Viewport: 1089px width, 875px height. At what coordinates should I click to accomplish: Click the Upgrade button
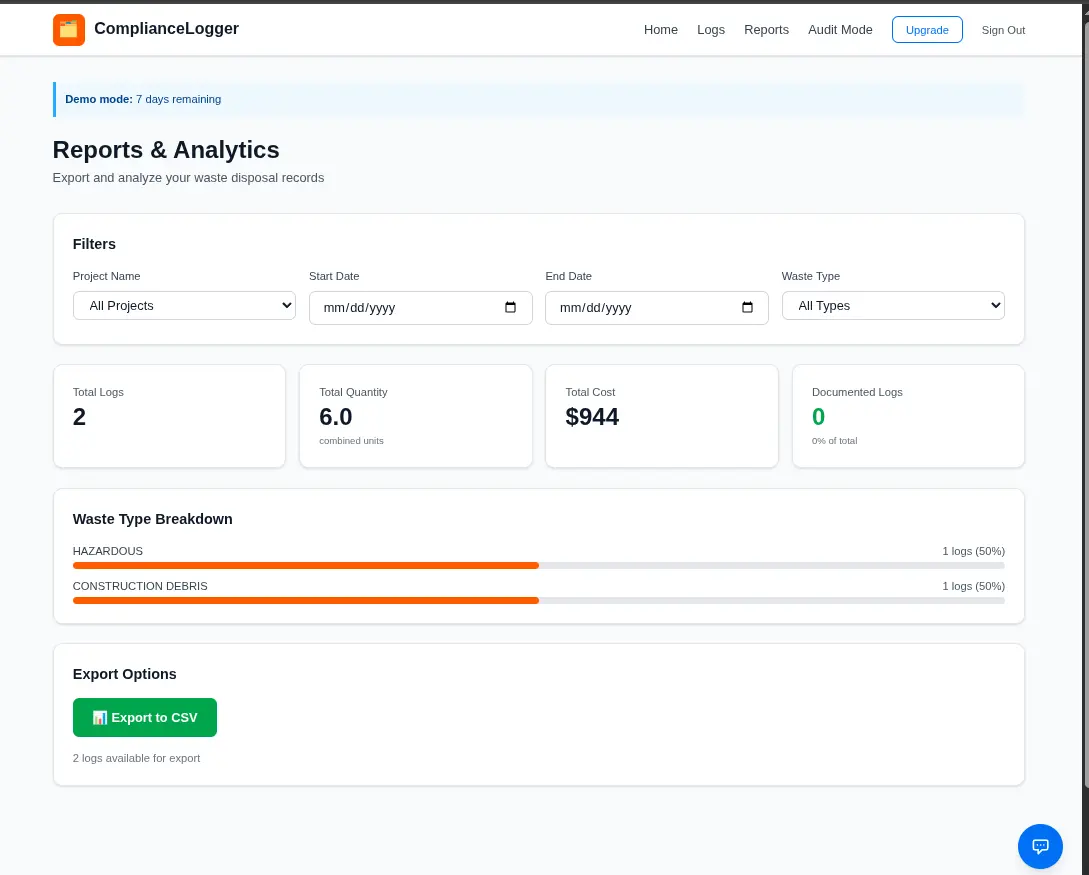point(927,30)
